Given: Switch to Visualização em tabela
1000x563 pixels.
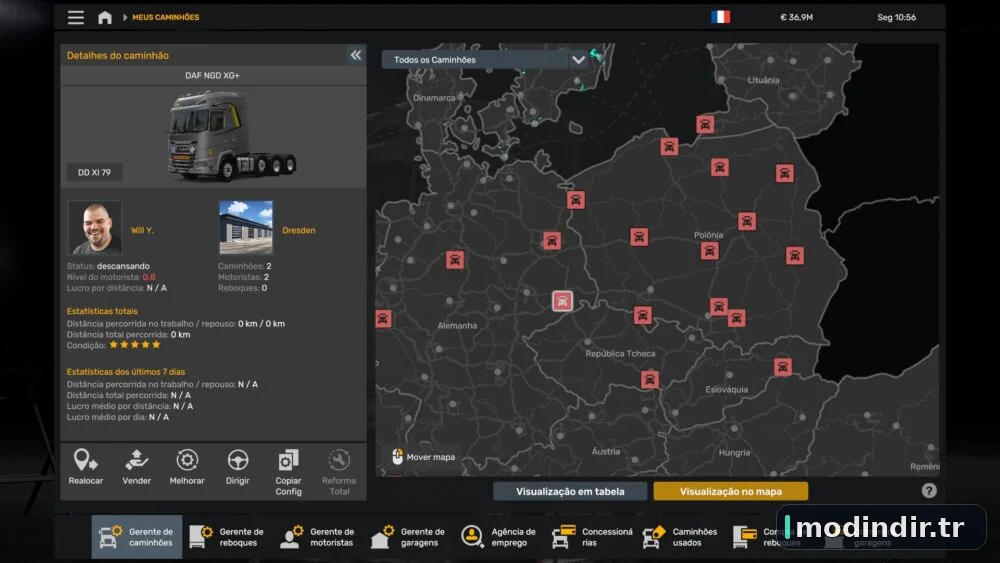Looking at the screenshot, I should pyautogui.click(x=570, y=492).
